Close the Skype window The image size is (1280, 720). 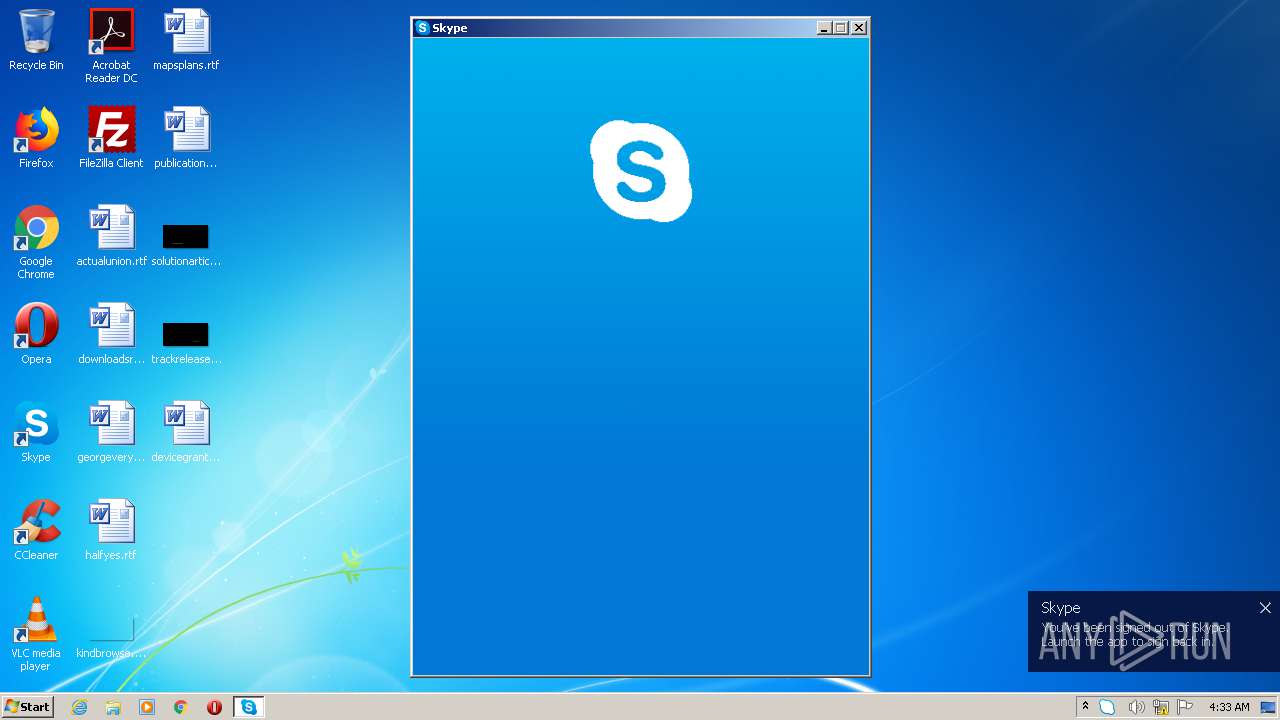click(859, 28)
